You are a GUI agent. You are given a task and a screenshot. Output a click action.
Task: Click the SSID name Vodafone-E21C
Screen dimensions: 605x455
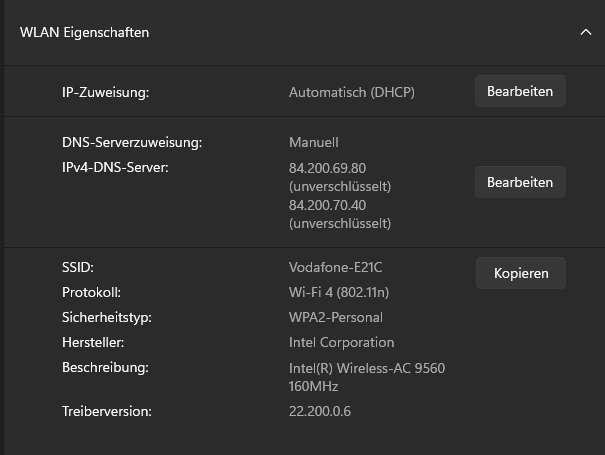tap(335, 267)
